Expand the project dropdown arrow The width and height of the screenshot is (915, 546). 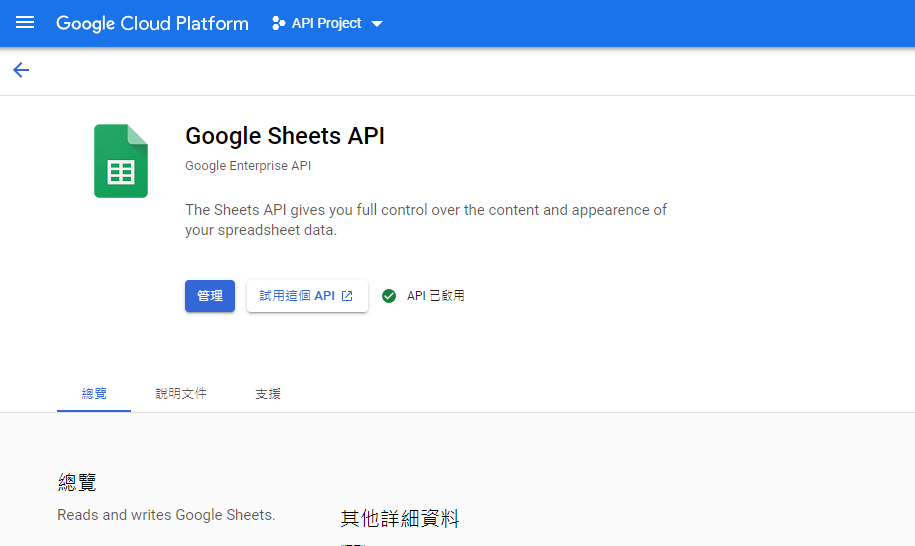pos(377,24)
